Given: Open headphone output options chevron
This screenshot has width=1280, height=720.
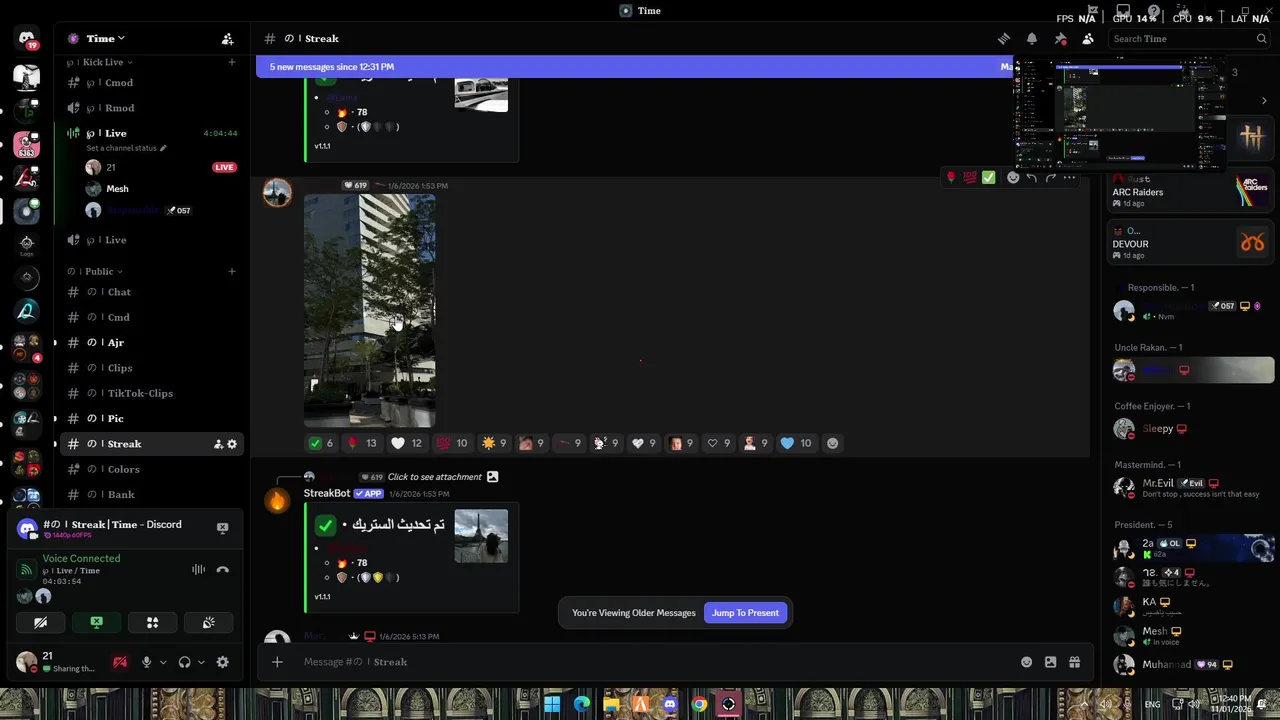Looking at the screenshot, I should tap(201, 662).
